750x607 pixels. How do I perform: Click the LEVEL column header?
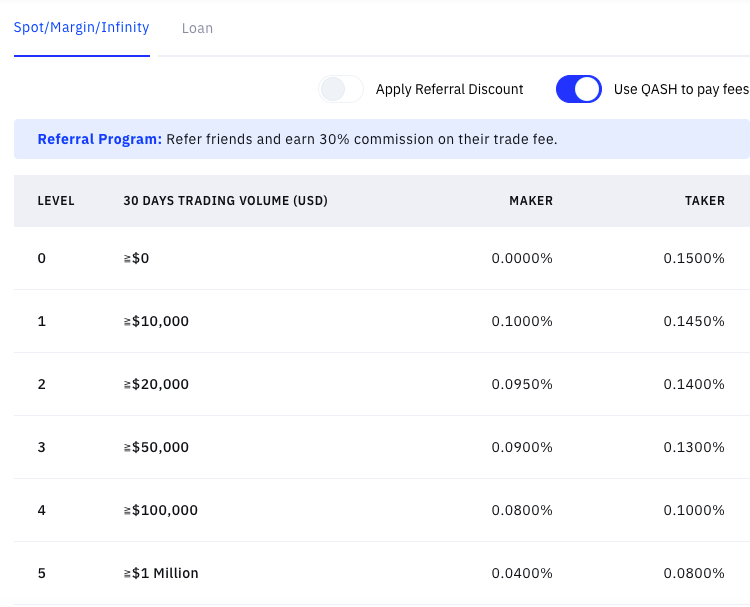[x=56, y=201]
